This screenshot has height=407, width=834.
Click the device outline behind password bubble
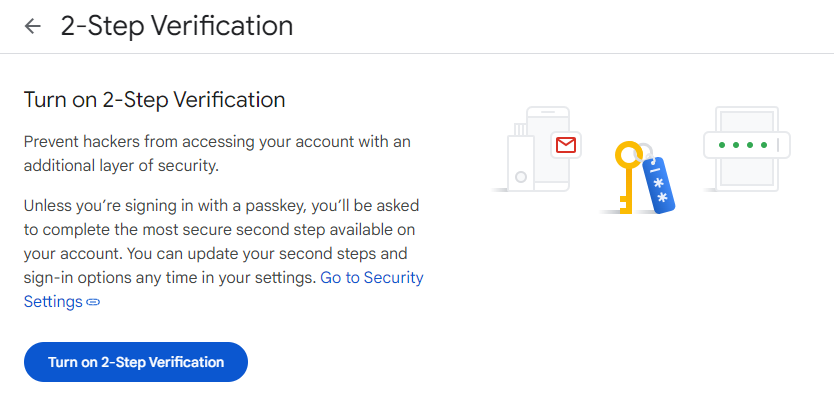[x=747, y=149]
